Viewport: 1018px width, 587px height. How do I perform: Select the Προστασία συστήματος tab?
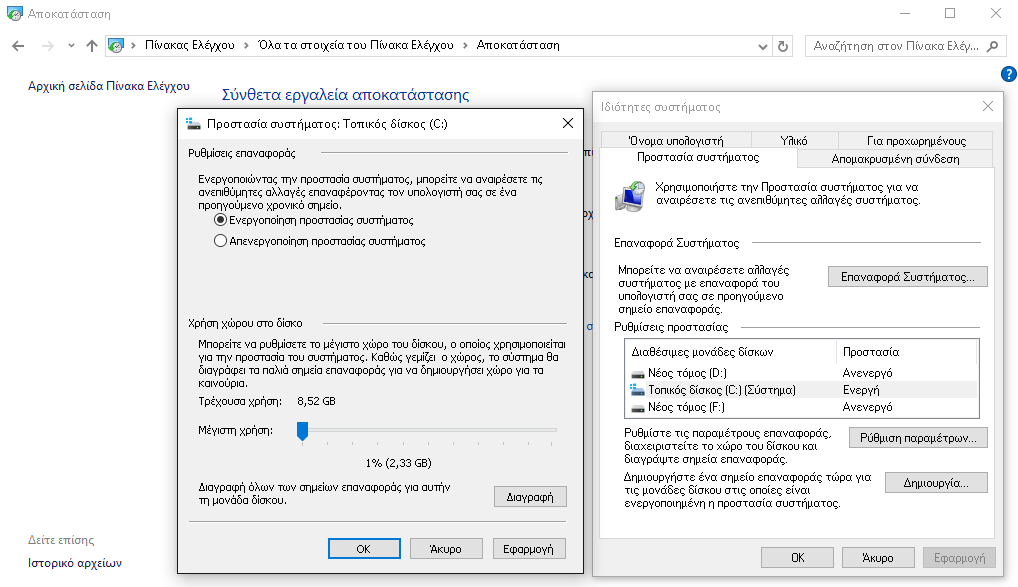698,157
